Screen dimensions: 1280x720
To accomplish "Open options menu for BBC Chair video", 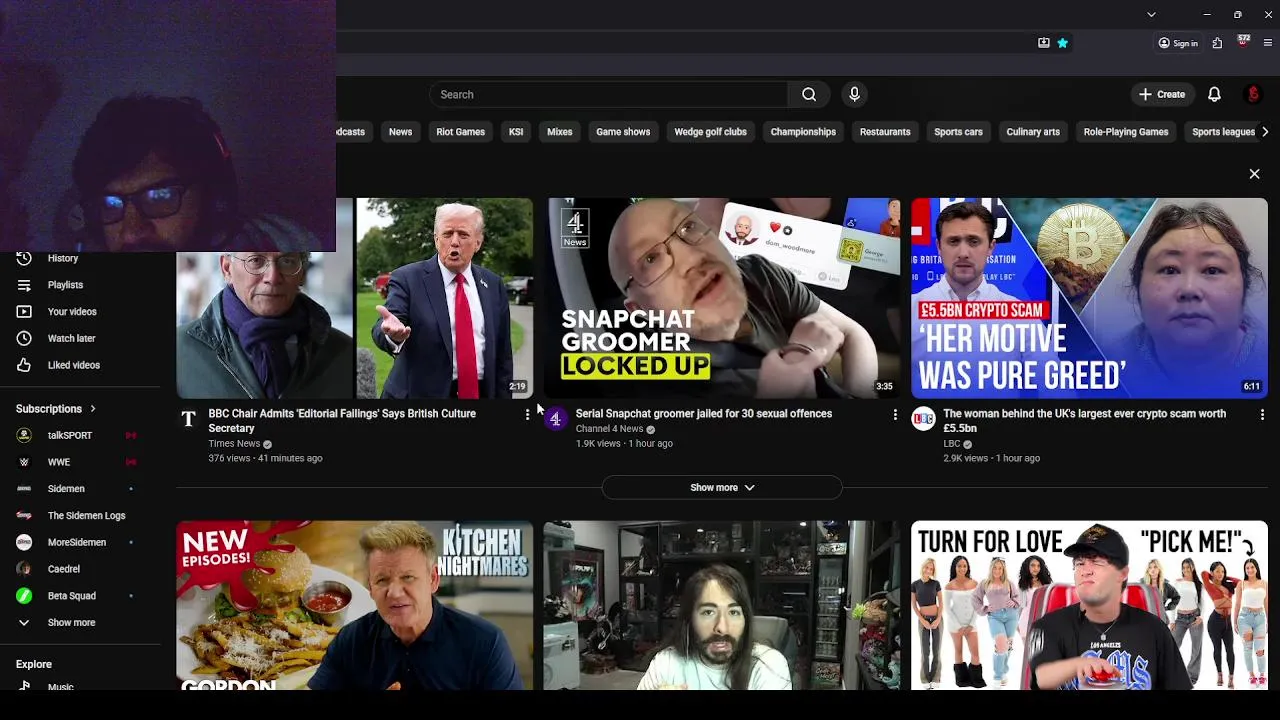I will tap(527, 414).
